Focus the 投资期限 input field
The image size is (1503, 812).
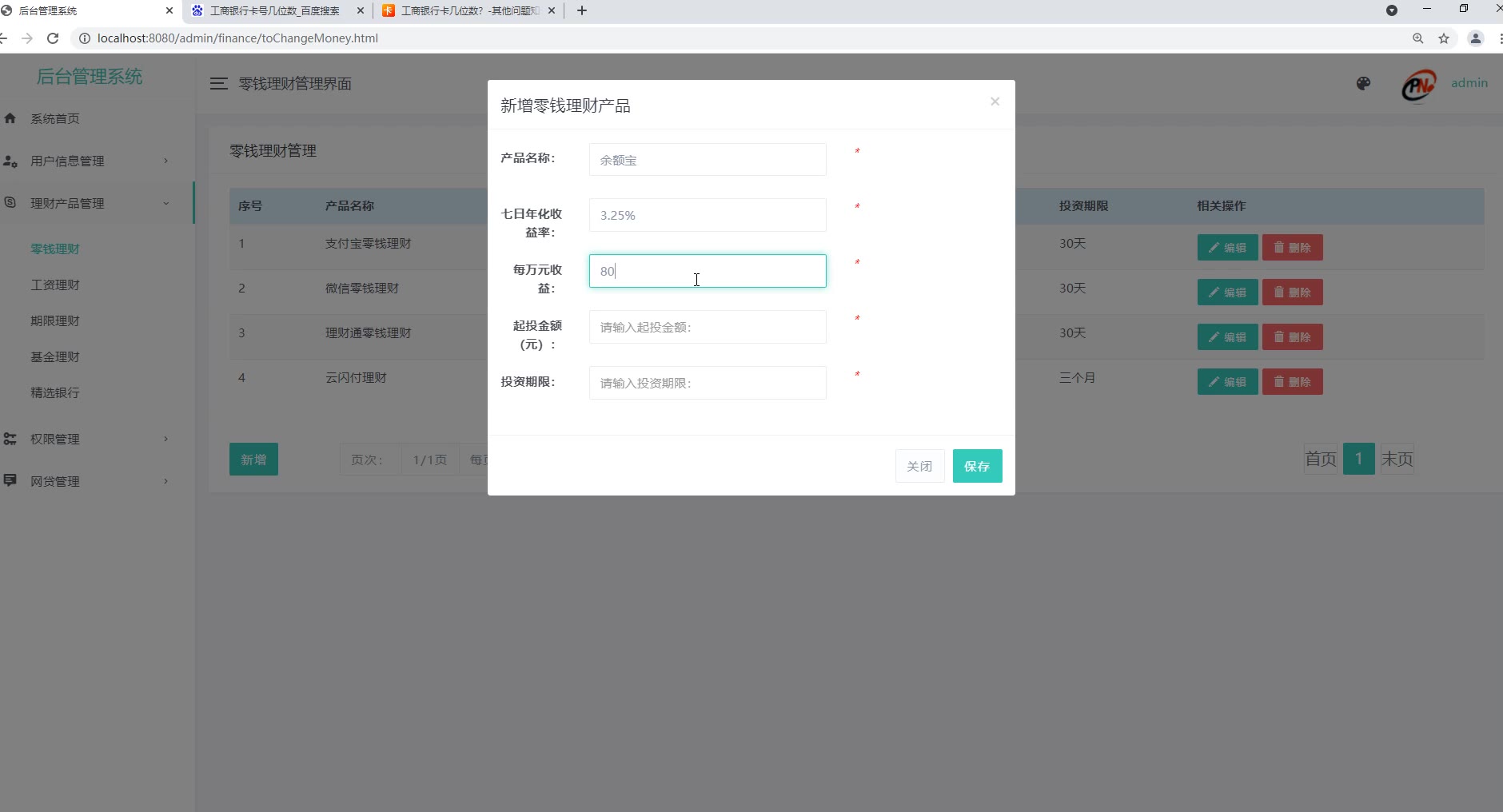pyautogui.click(x=707, y=383)
